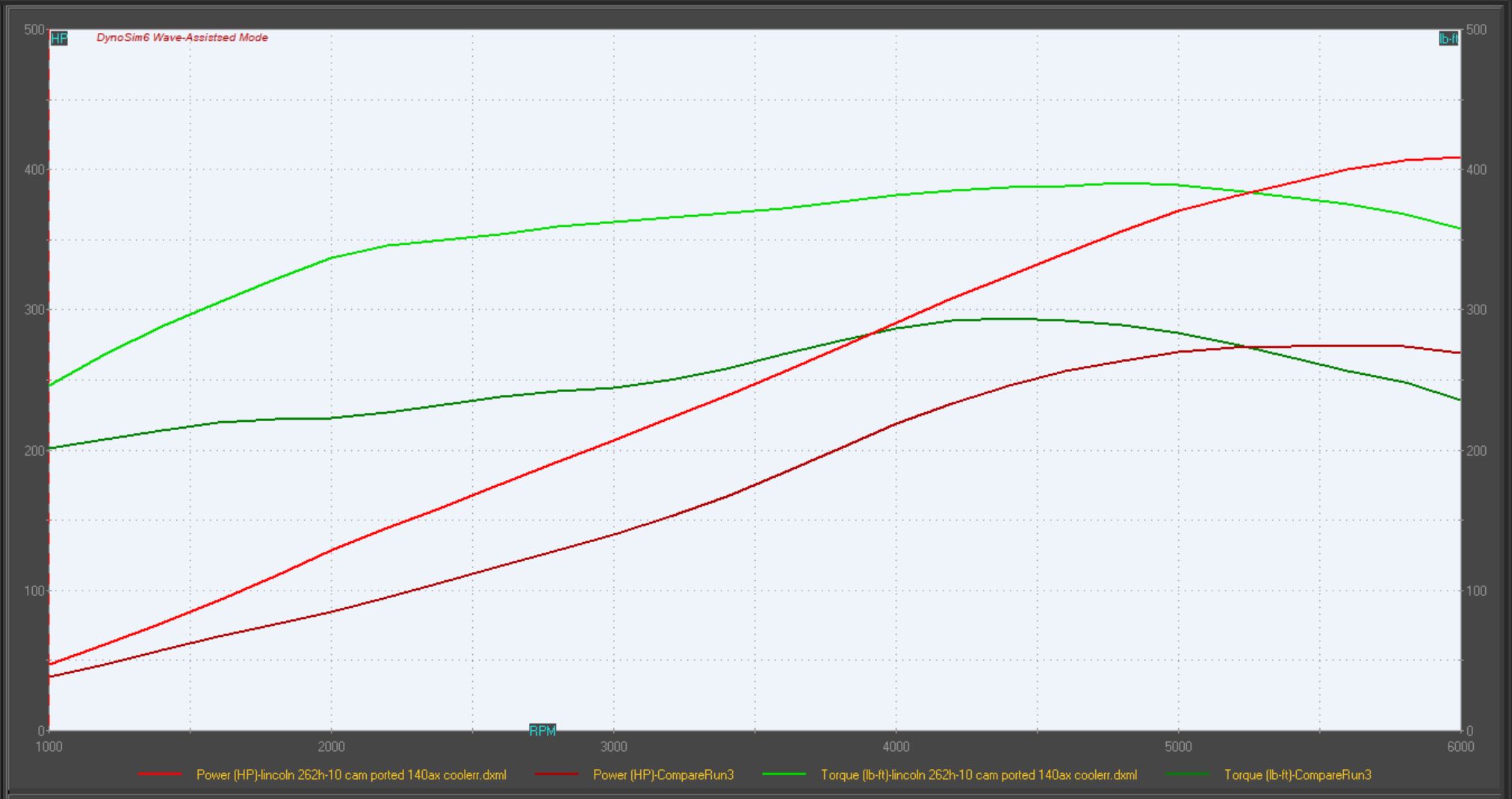Click the 1000 RPM axis tick label
1512x799 pixels.
(x=49, y=747)
